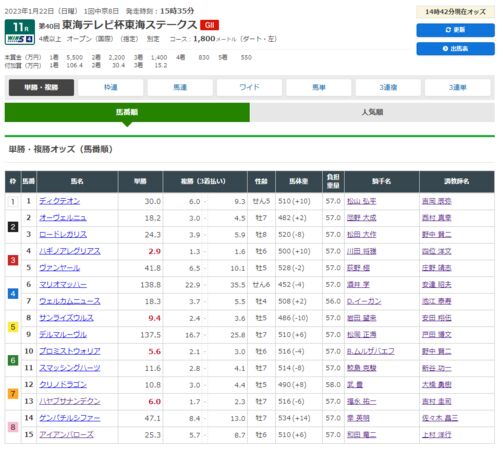Image resolution: width=500 pixels, height=449 pixels.
Task: Click the orange frame number 7 box
Action: point(13,393)
